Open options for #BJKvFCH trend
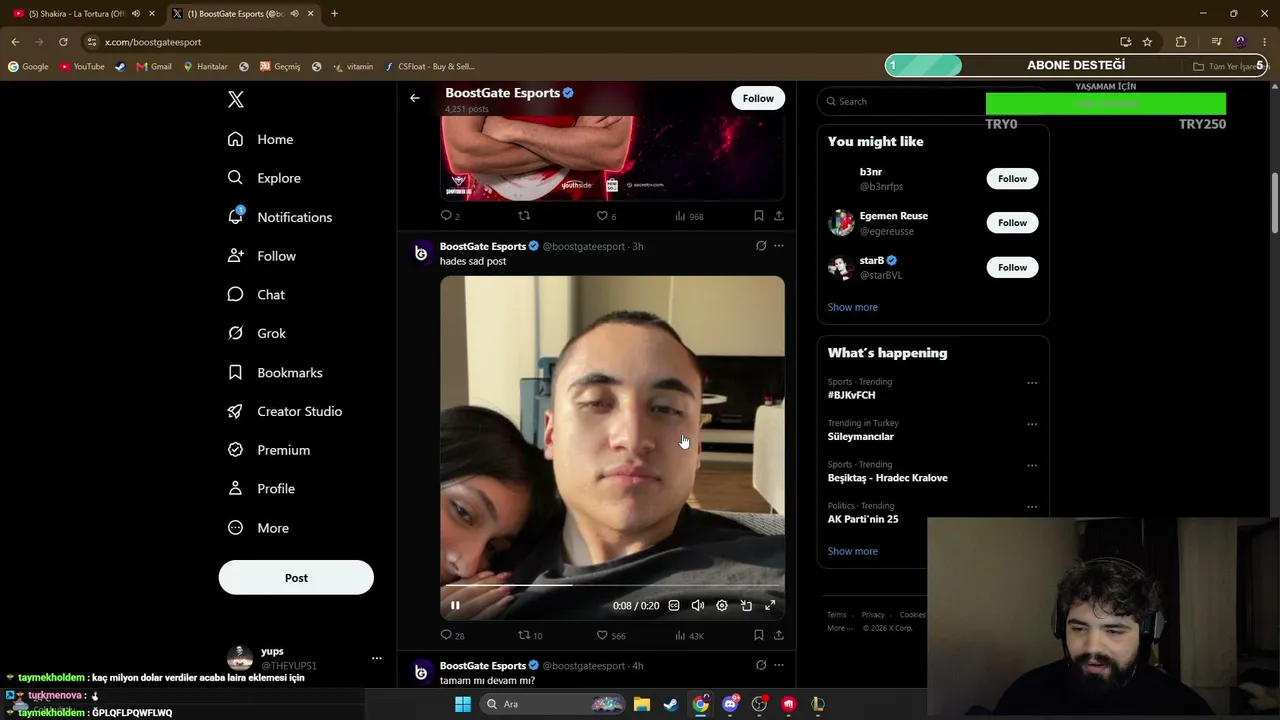Screen dimensions: 1280x720 tap(1032, 383)
